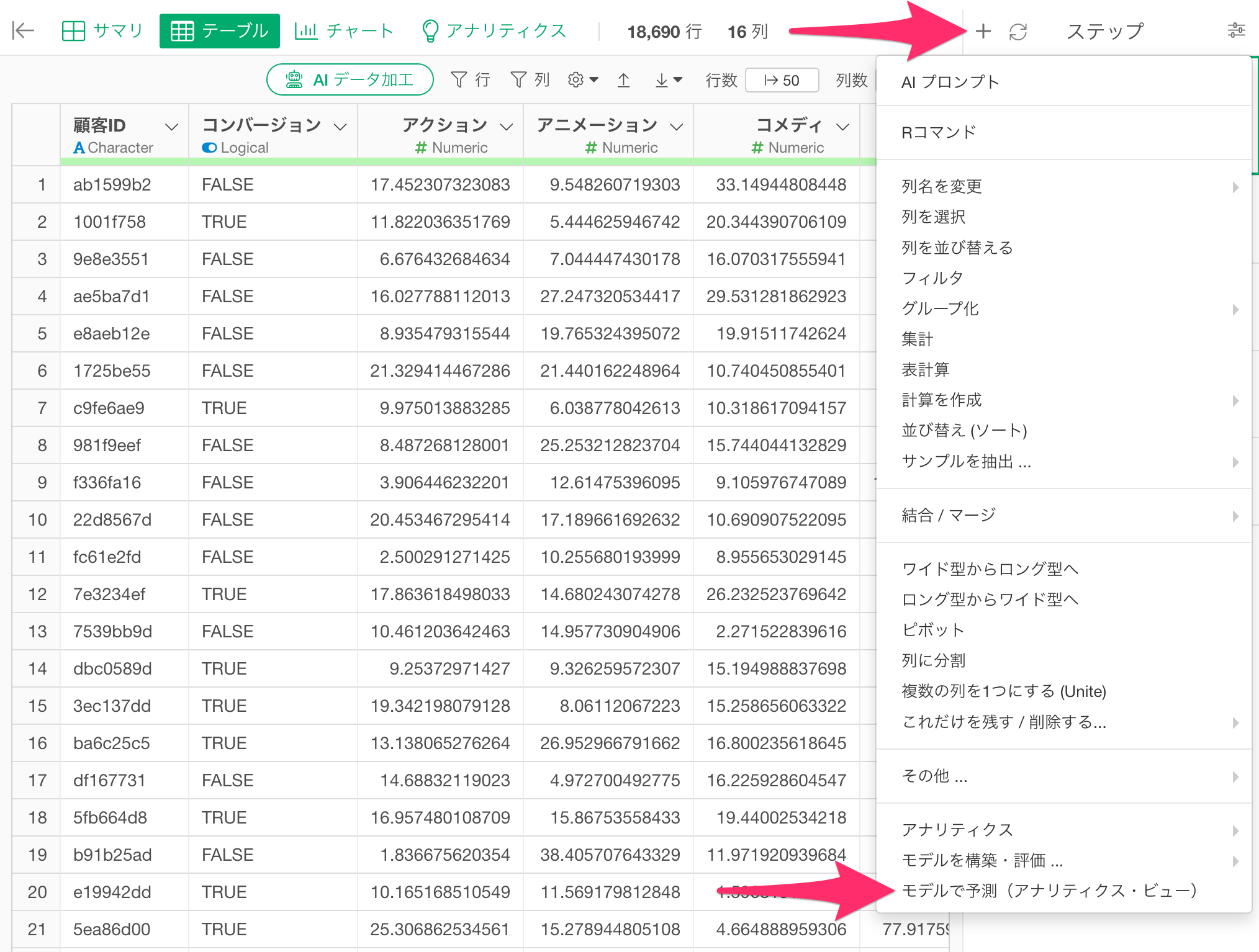
Task: Select Rコマンド from the menu
Action: [x=1063, y=132]
